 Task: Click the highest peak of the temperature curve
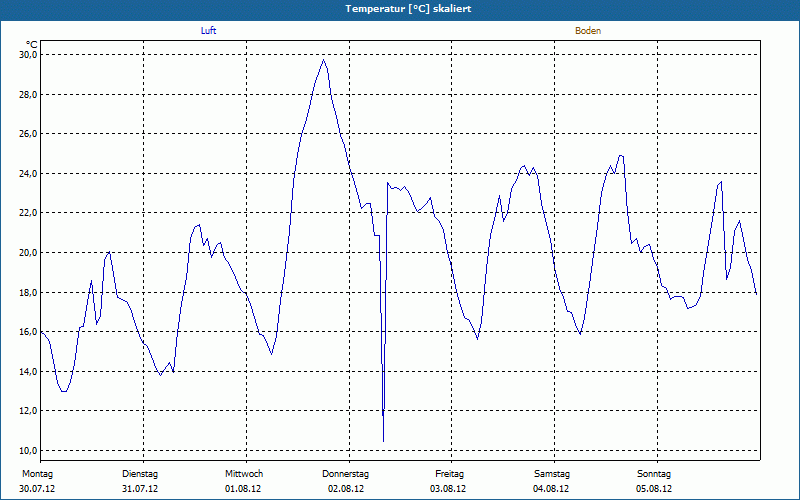[x=323, y=60]
